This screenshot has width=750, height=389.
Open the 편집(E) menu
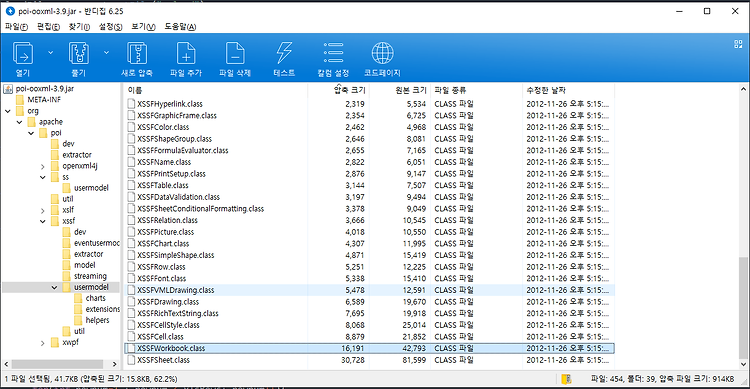point(48,27)
